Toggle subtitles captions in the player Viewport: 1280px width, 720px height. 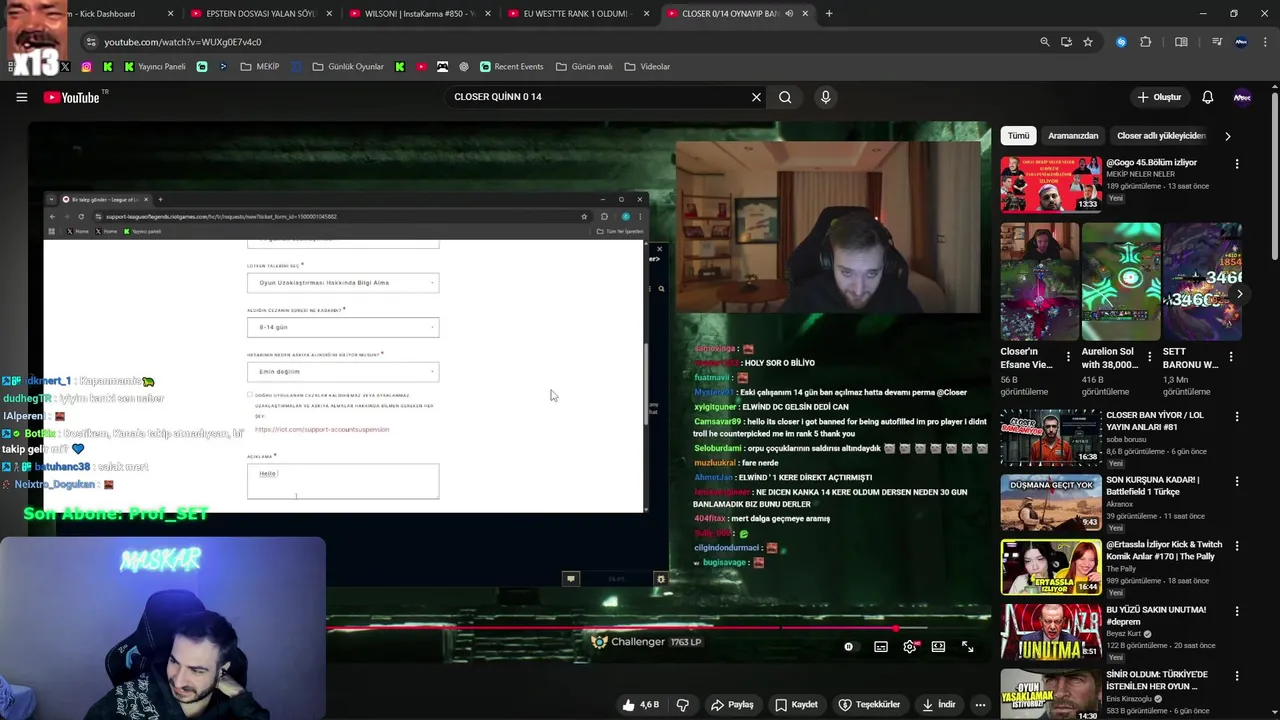tap(881, 647)
